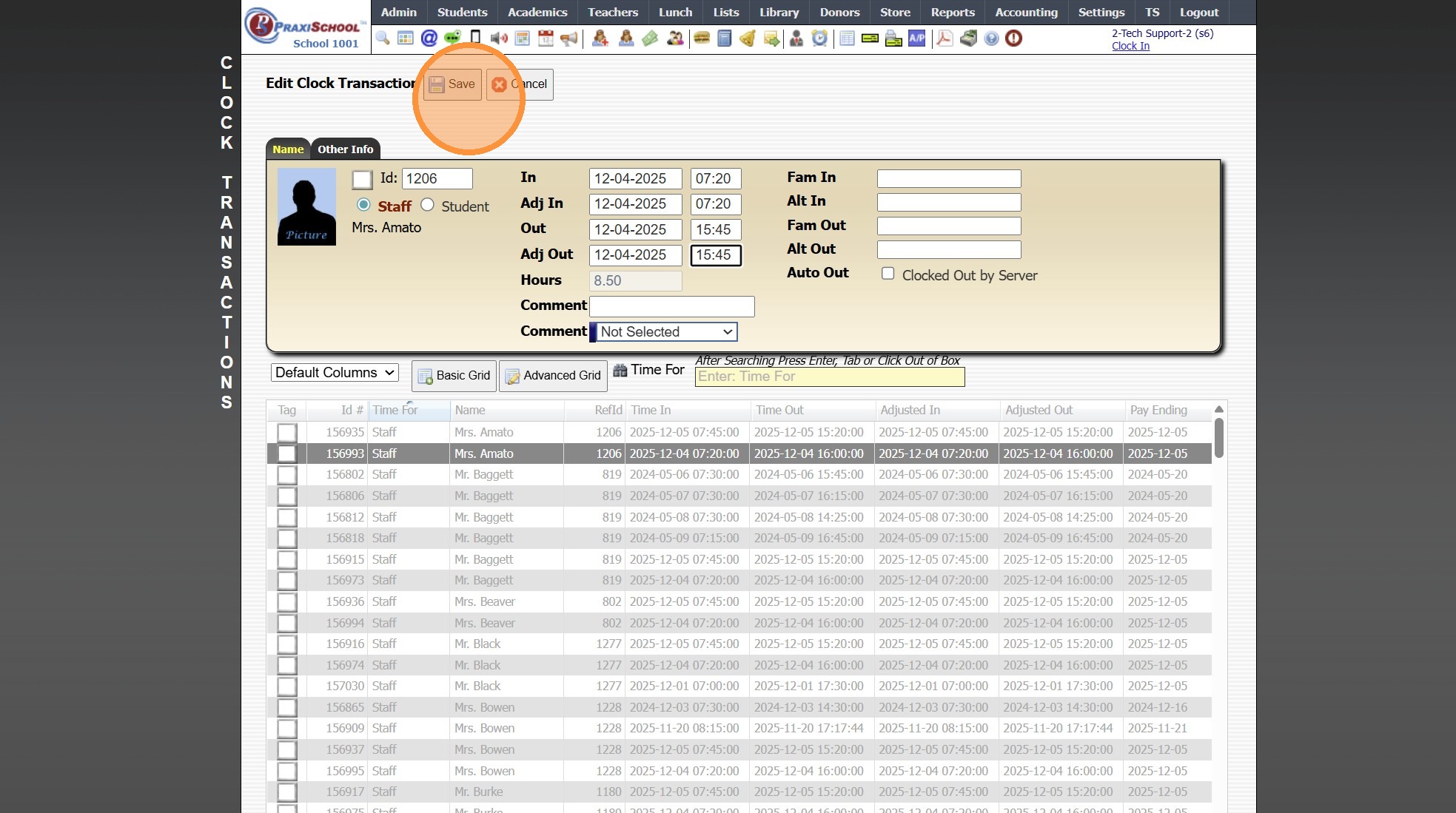The width and height of the screenshot is (1456, 813).
Task: Click the Time For search field
Action: 830,377
